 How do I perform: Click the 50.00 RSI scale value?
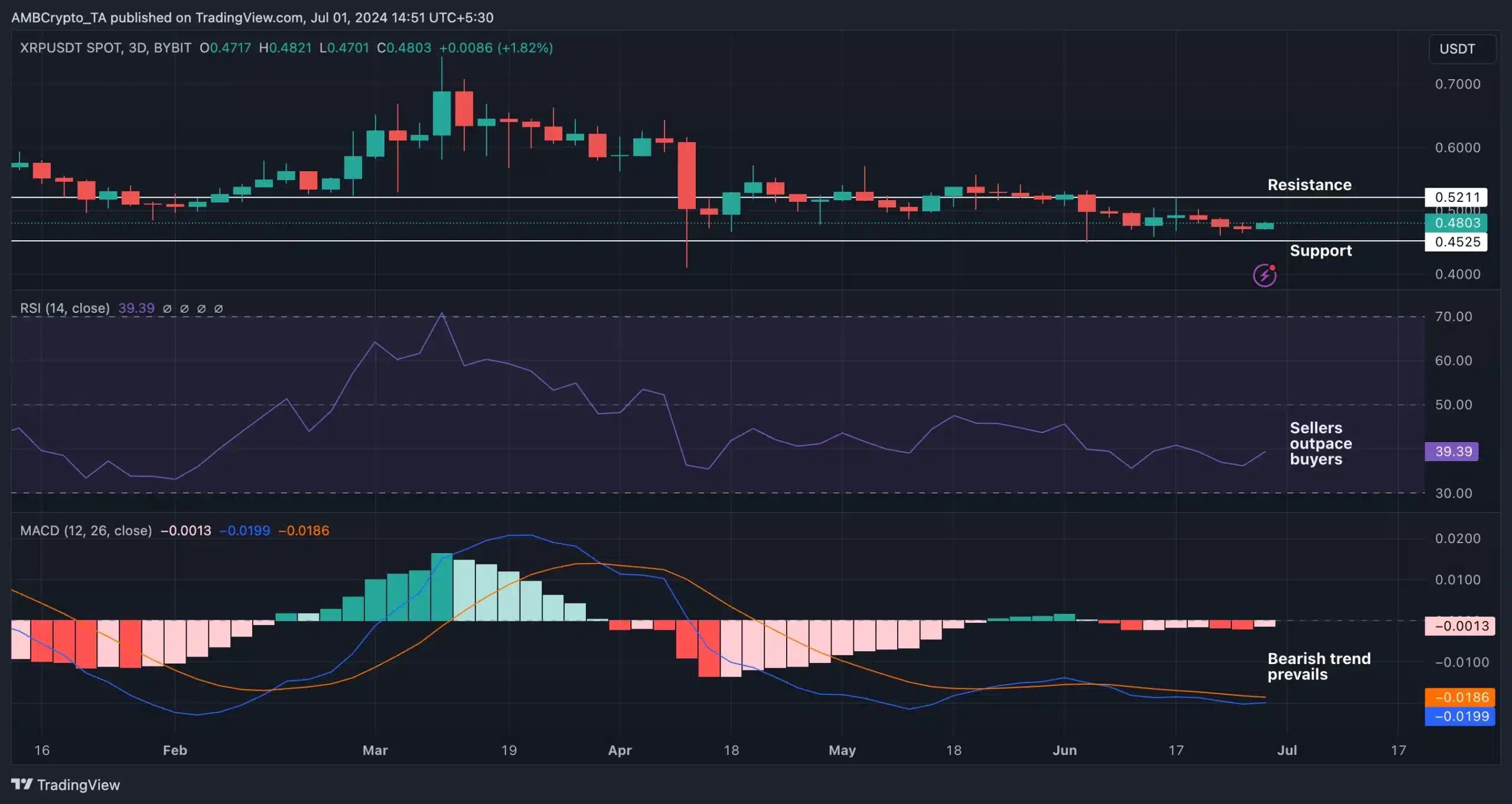coord(1454,405)
